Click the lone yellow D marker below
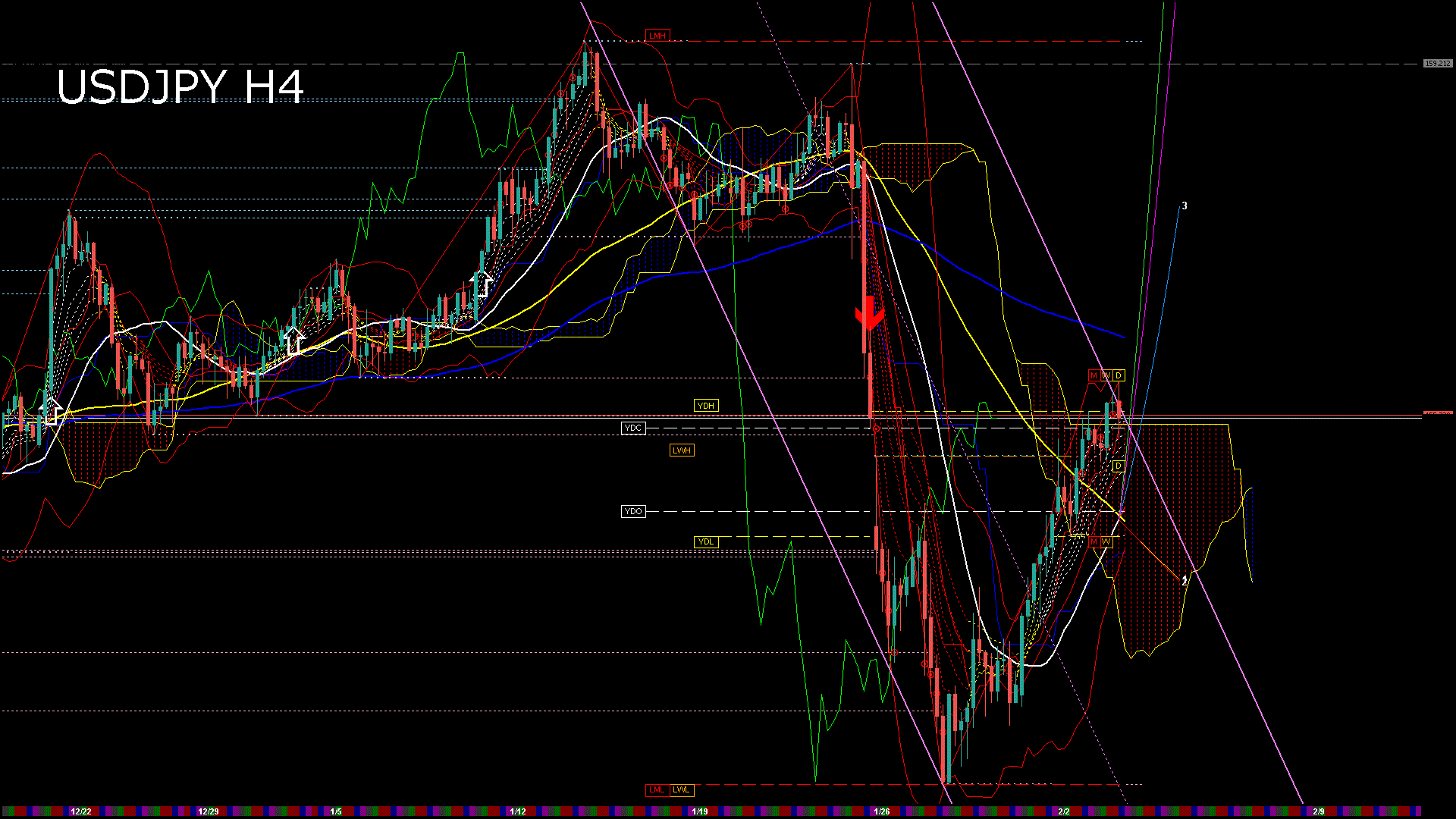This screenshot has height=819, width=1456. point(1119,466)
